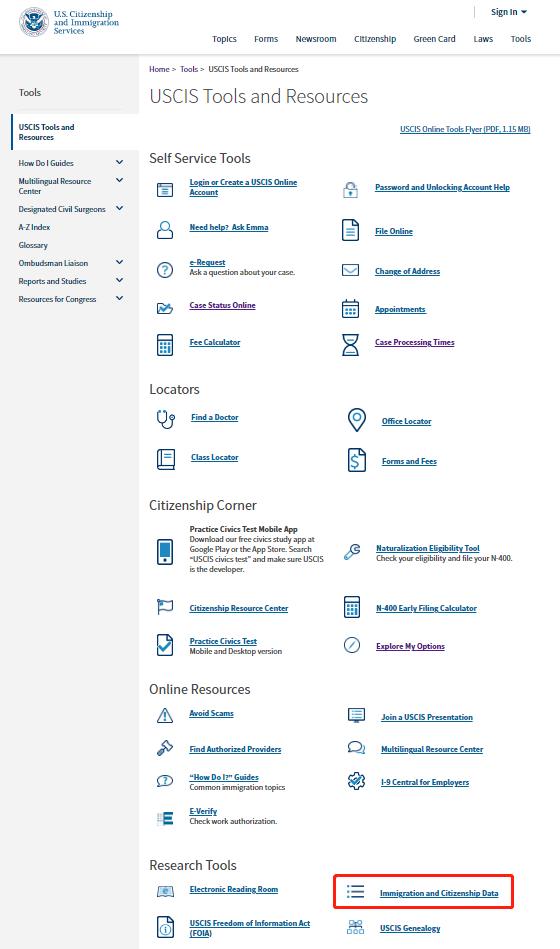560x949 pixels.
Task: Click the gavel icon by Find Authorized Providers
Action: (165, 749)
